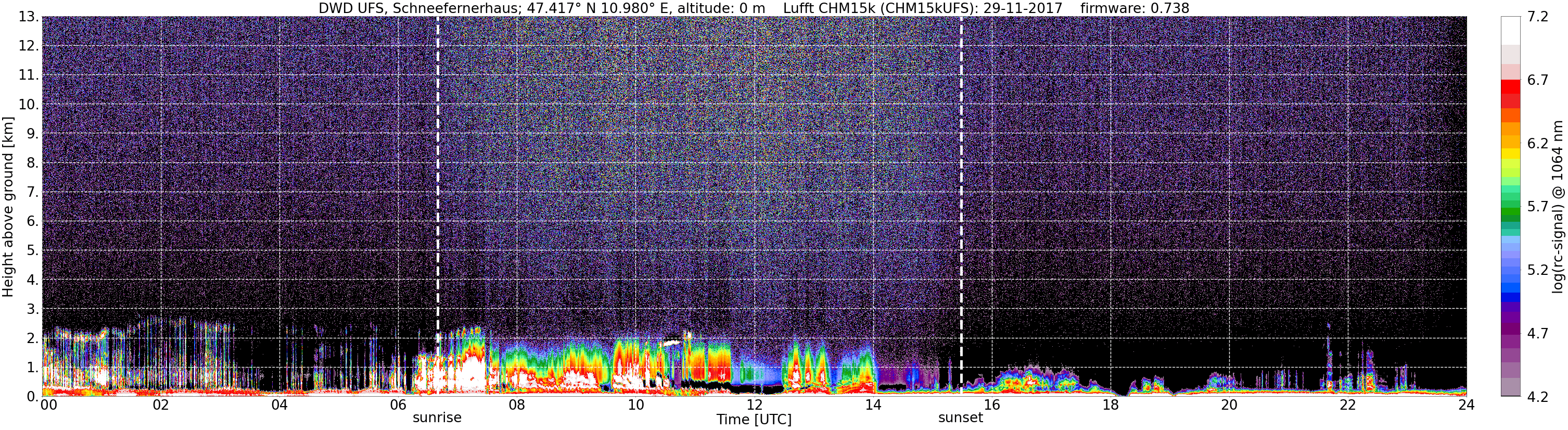This screenshot has height=430, width=1568.
Task: Click the 'log(rc-signal) @ 1064 nm' colorbar title
Action: pos(1558,207)
